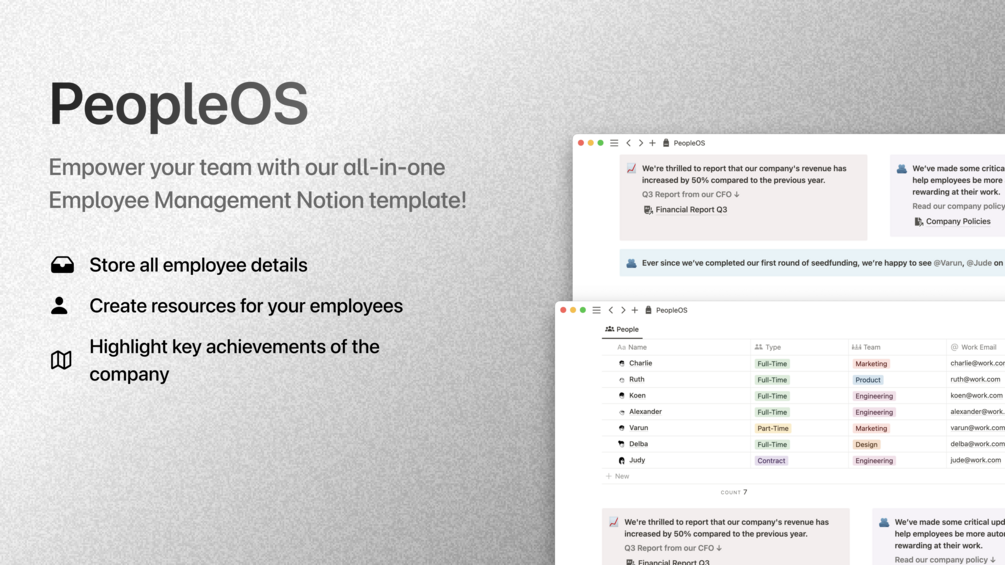Screen dimensions: 1005x565
Task: Select Engineering team tag in Koen's row
Action: click(874, 396)
